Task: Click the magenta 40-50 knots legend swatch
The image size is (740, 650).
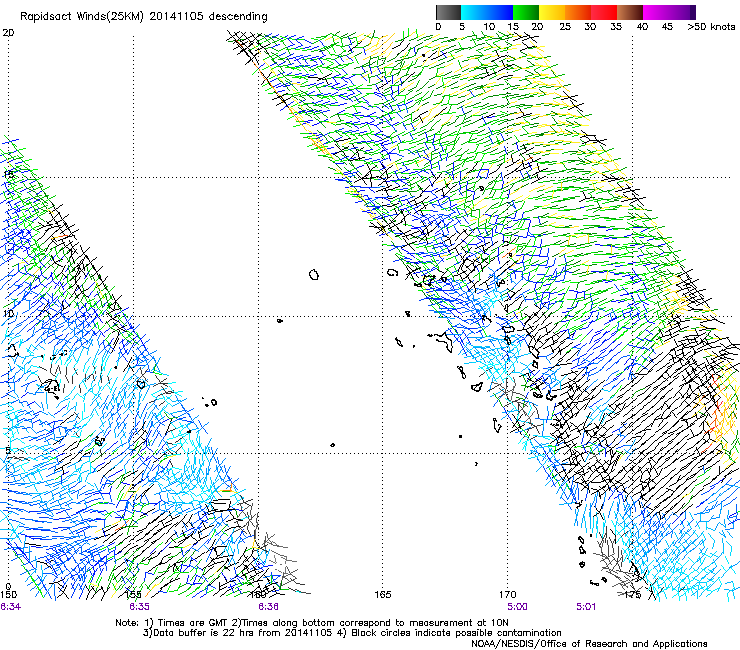Action: [669, 12]
